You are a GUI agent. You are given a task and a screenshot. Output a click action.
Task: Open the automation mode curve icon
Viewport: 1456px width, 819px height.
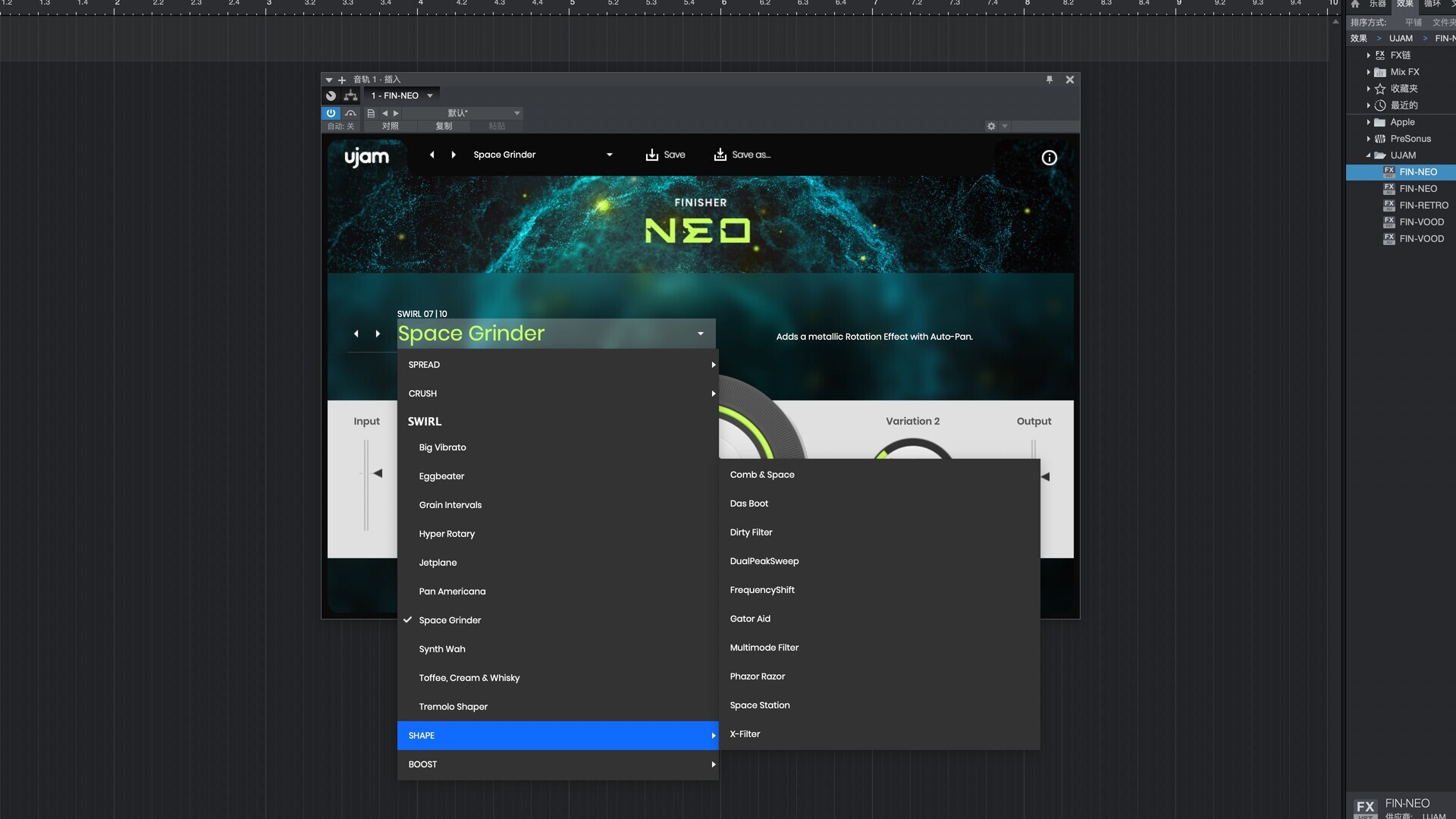pos(350,113)
